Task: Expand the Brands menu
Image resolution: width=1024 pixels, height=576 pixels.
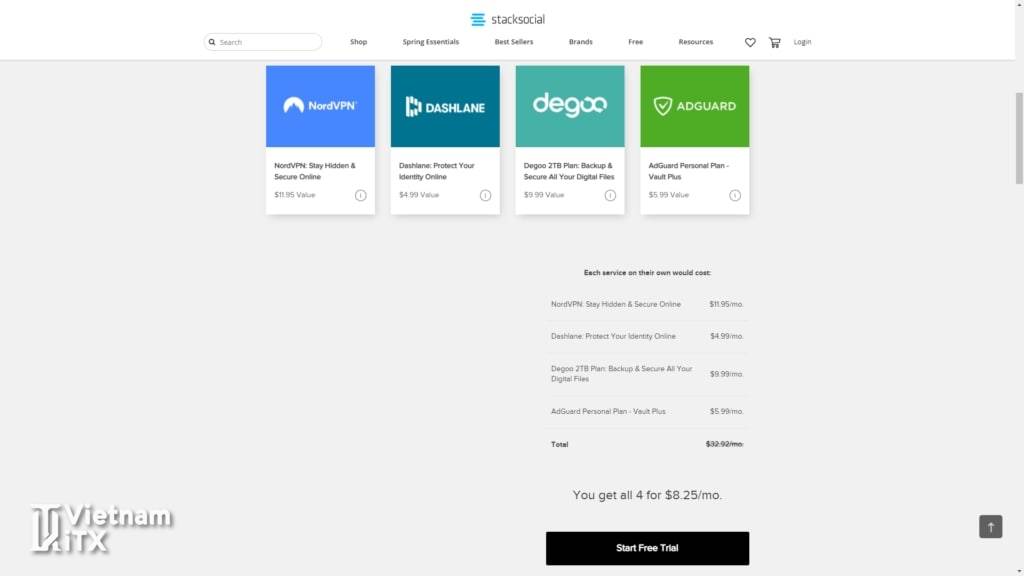Action: click(x=581, y=42)
